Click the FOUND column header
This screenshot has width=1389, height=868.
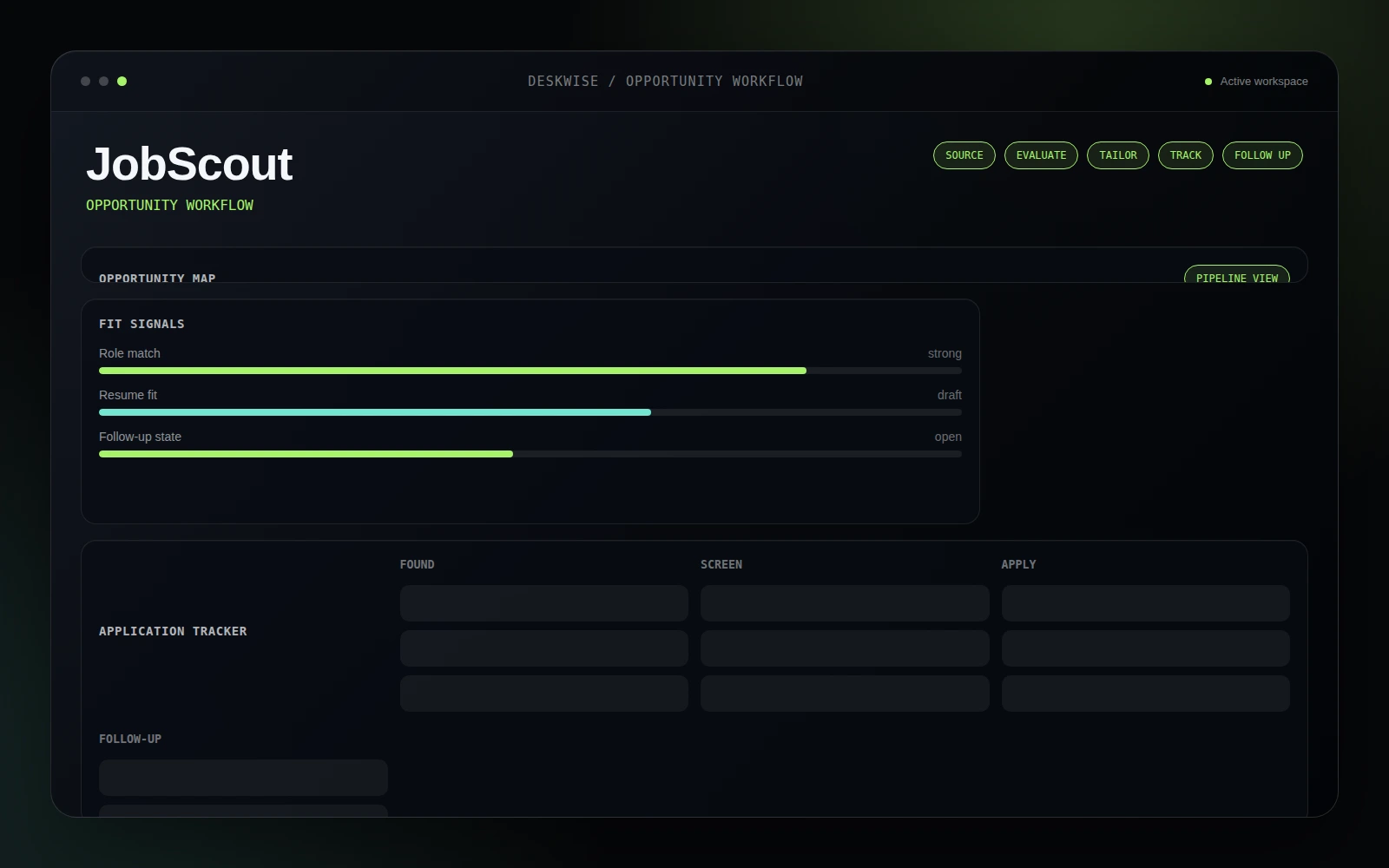pos(417,564)
